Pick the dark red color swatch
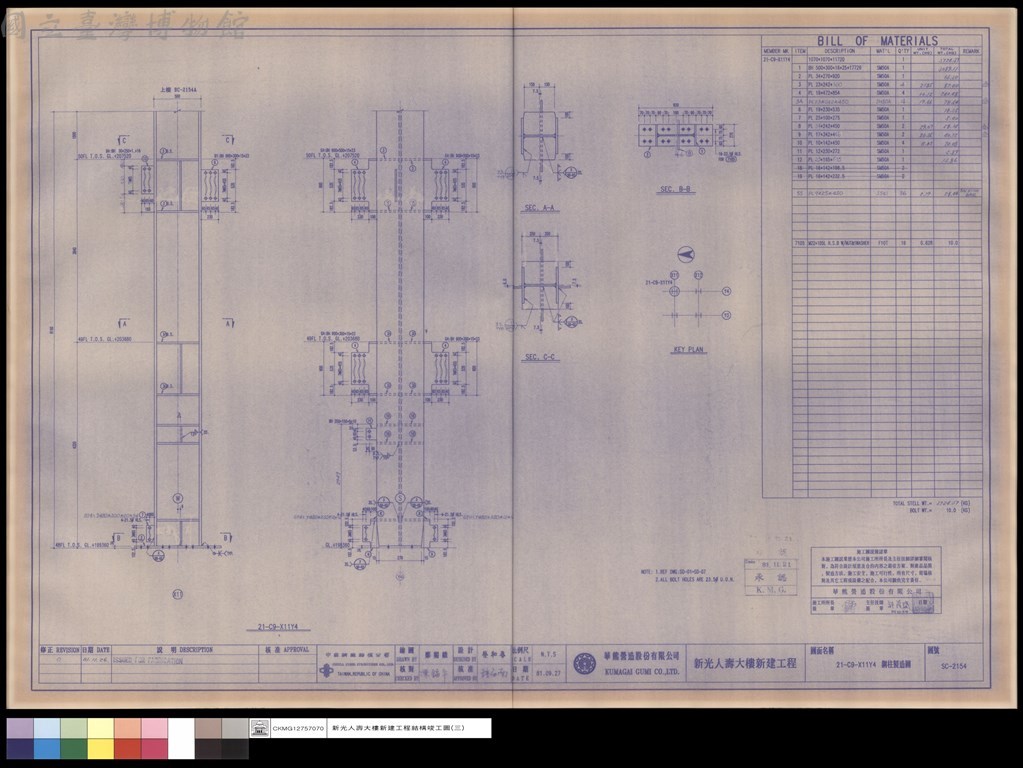This screenshot has height=768, width=1023. tap(127, 749)
